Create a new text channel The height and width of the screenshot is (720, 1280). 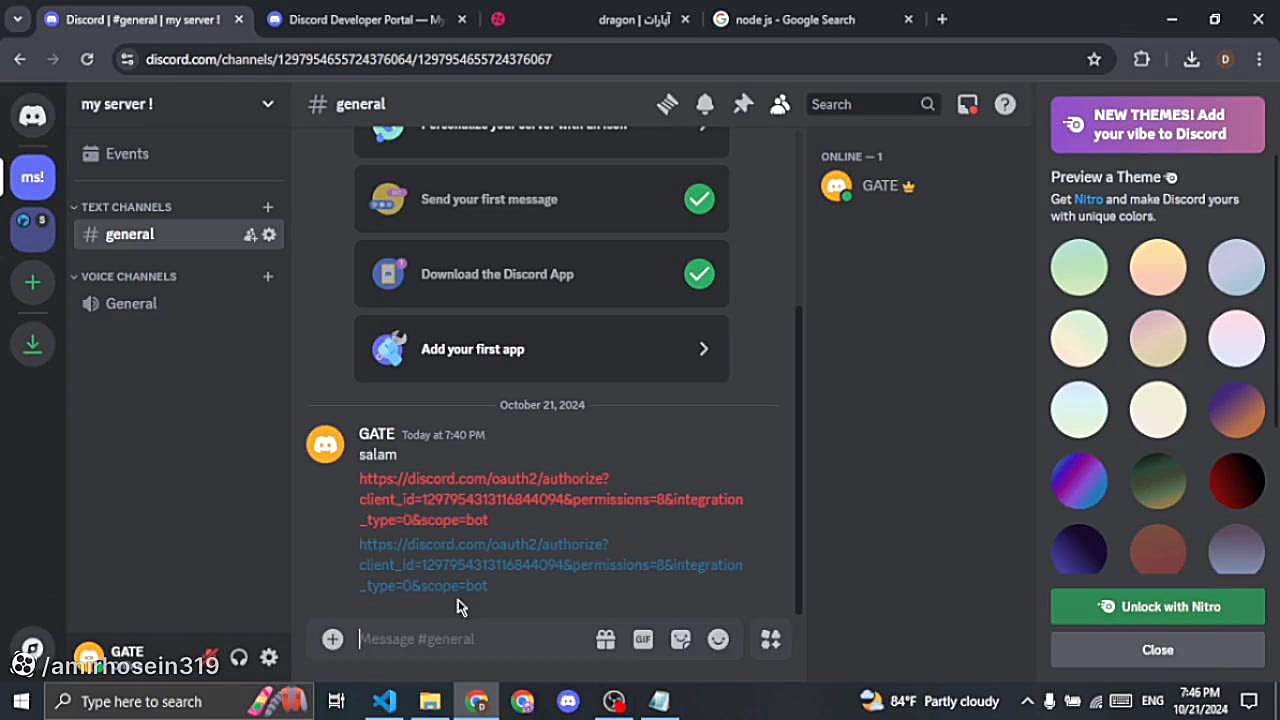click(268, 207)
